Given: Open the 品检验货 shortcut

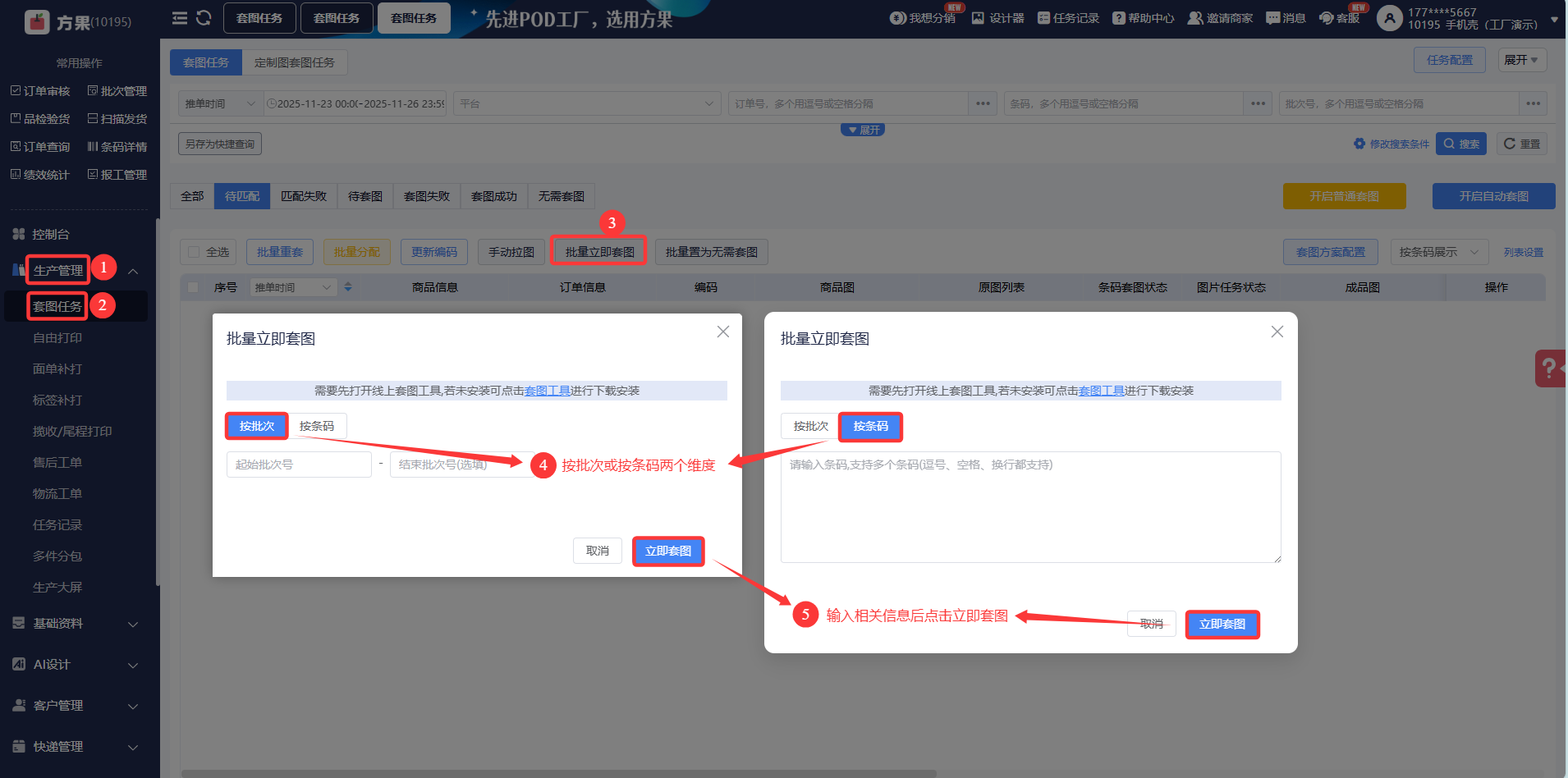Looking at the screenshot, I should pyautogui.click(x=40, y=119).
